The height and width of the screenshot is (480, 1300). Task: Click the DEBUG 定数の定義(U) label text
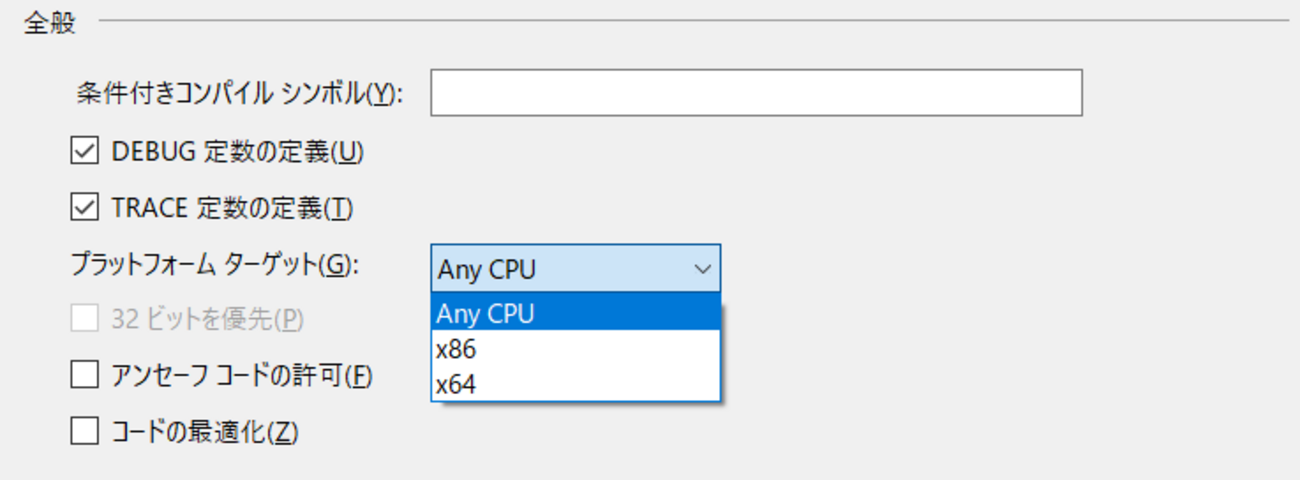tap(237, 152)
